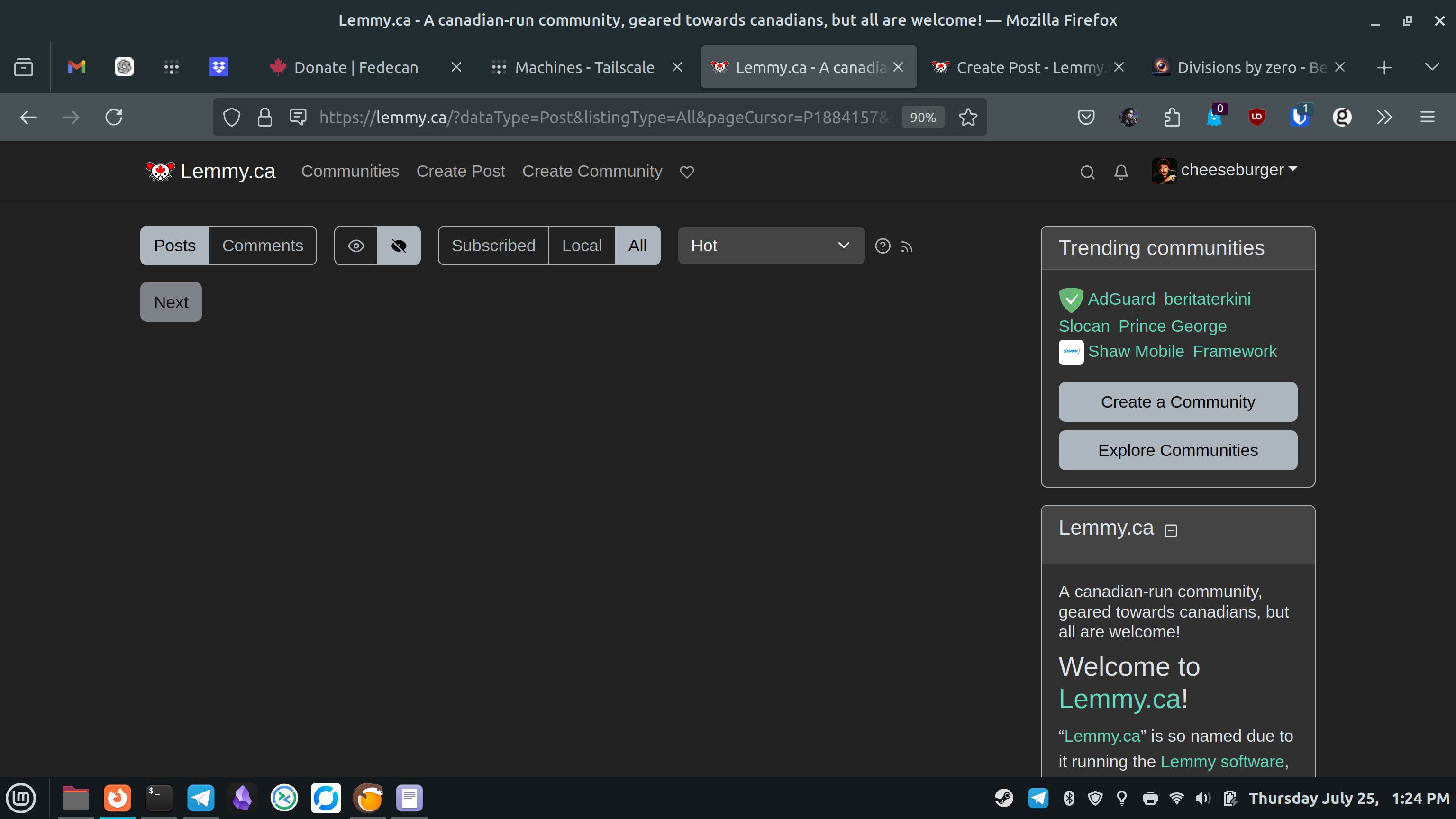Screen dimensions: 1456x819
Task: Select the All listing filter
Action: (x=637, y=246)
